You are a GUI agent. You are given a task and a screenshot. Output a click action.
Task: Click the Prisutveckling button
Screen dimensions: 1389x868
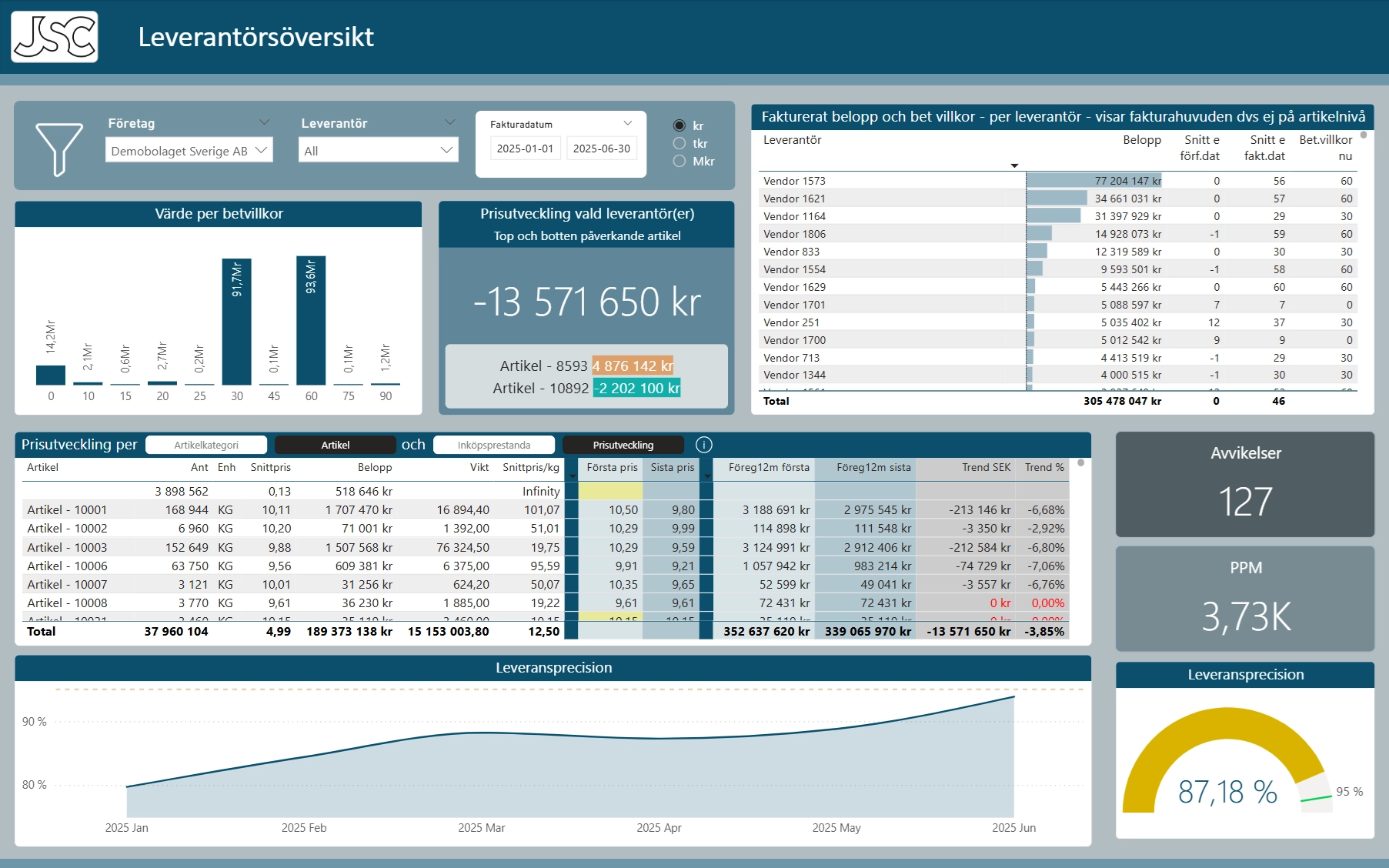(623, 445)
